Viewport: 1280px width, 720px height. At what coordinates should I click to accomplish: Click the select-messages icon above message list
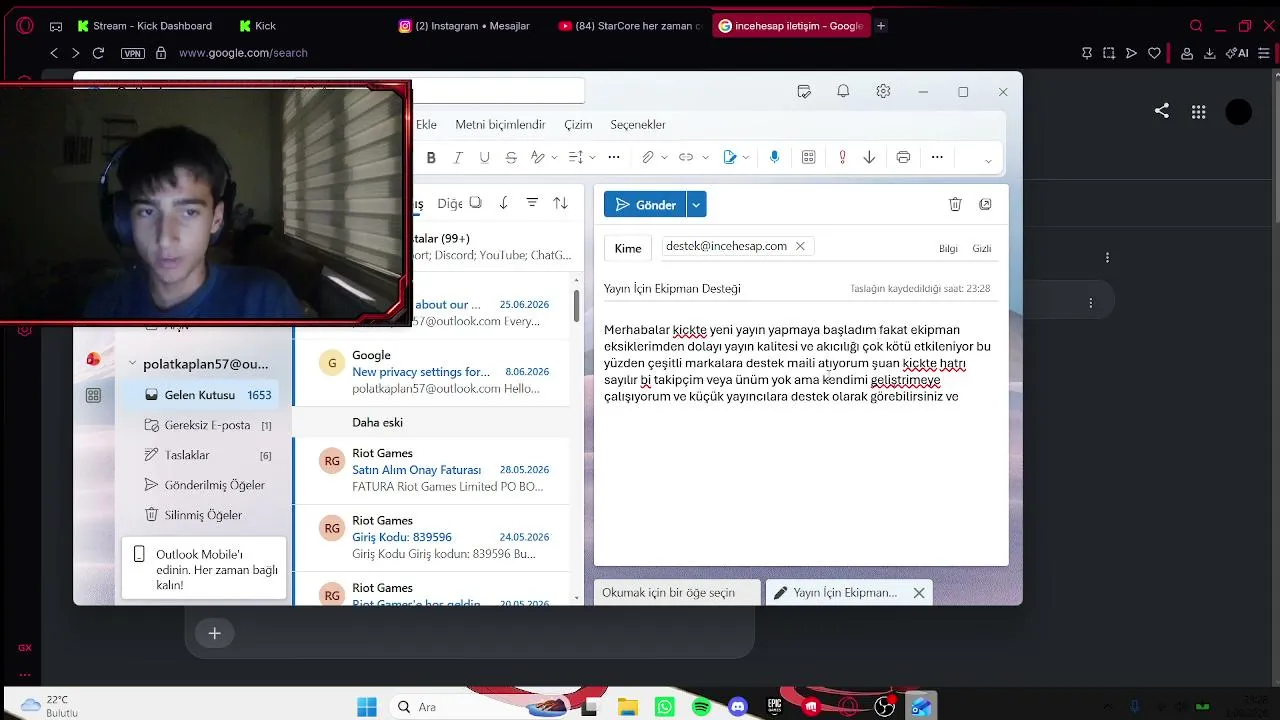(x=476, y=203)
